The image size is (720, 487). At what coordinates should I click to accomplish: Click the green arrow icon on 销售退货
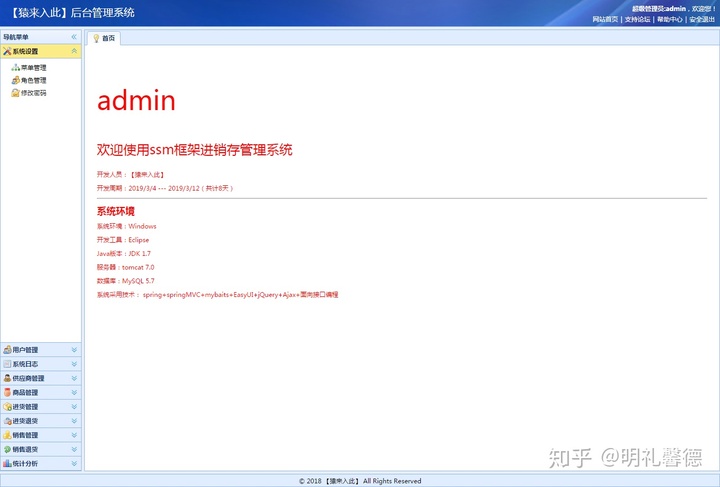7,449
